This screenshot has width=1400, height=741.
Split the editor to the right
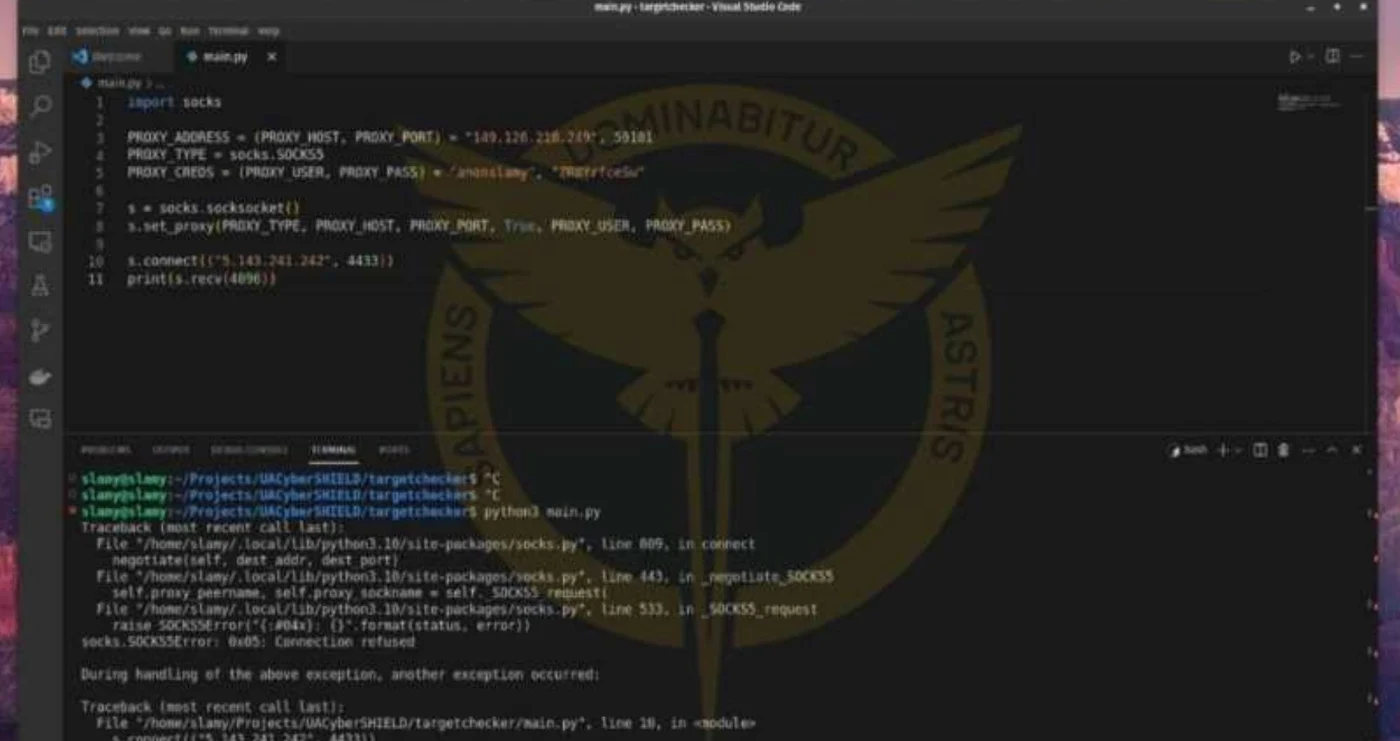[1332, 57]
